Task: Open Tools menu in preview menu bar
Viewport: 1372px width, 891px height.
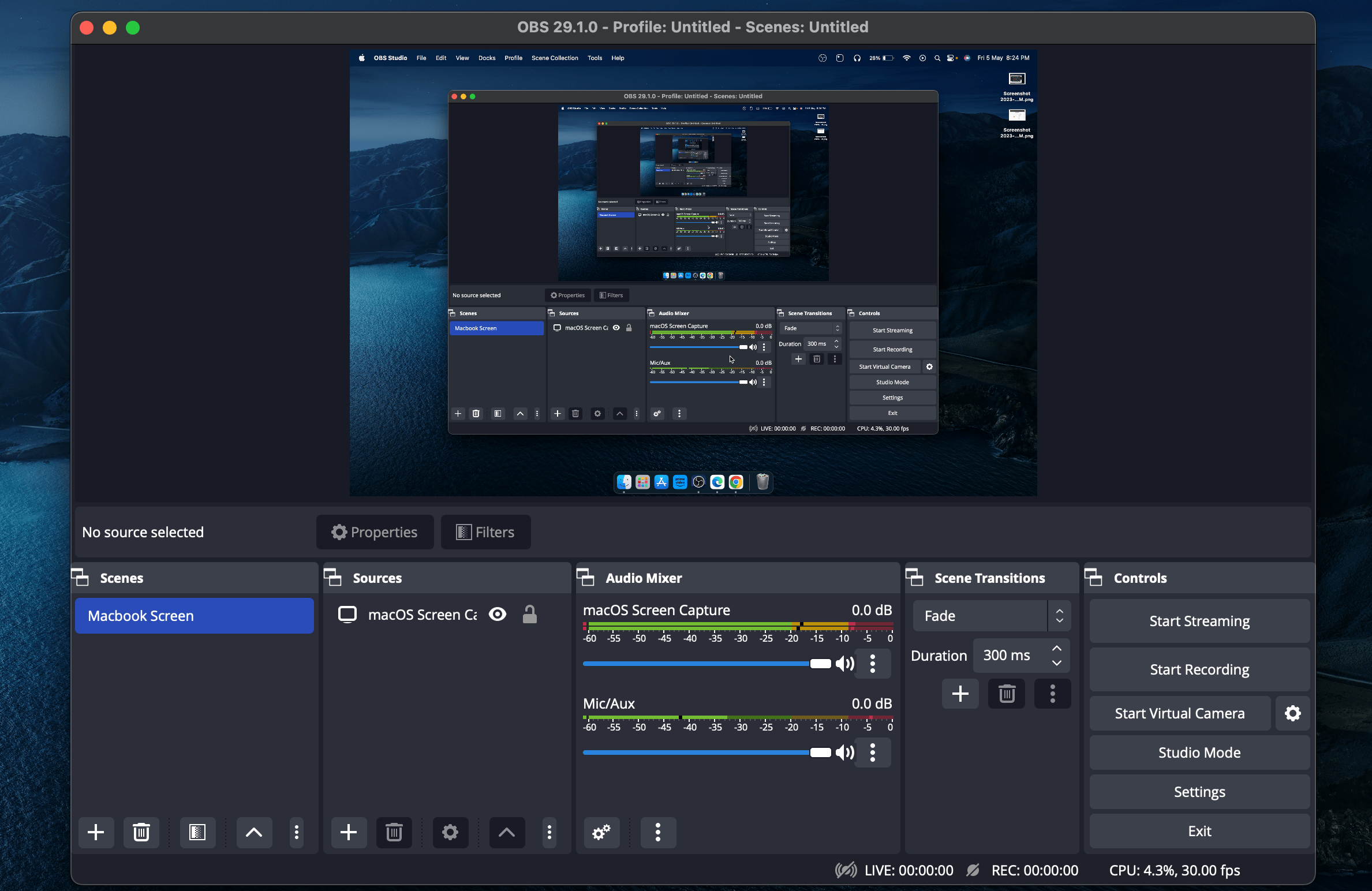Action: tap(595, 58)
